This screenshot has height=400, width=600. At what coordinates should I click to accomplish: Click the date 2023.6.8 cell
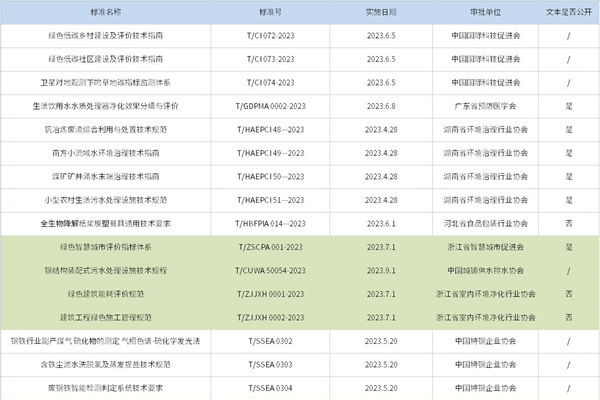(382, 105)
